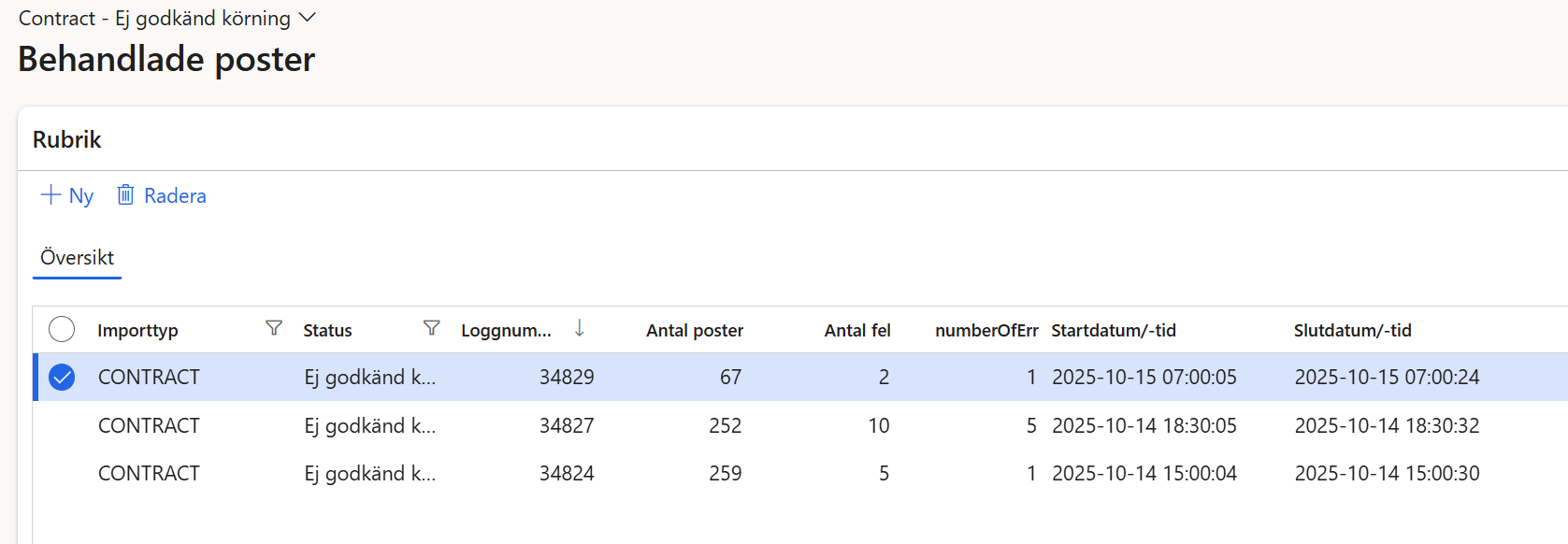Image resolution: width=1568 pixels, height=544 pixels.
Task: Click the plus icon for Ny
Action: pyautogui.click(x=50, y=195)
